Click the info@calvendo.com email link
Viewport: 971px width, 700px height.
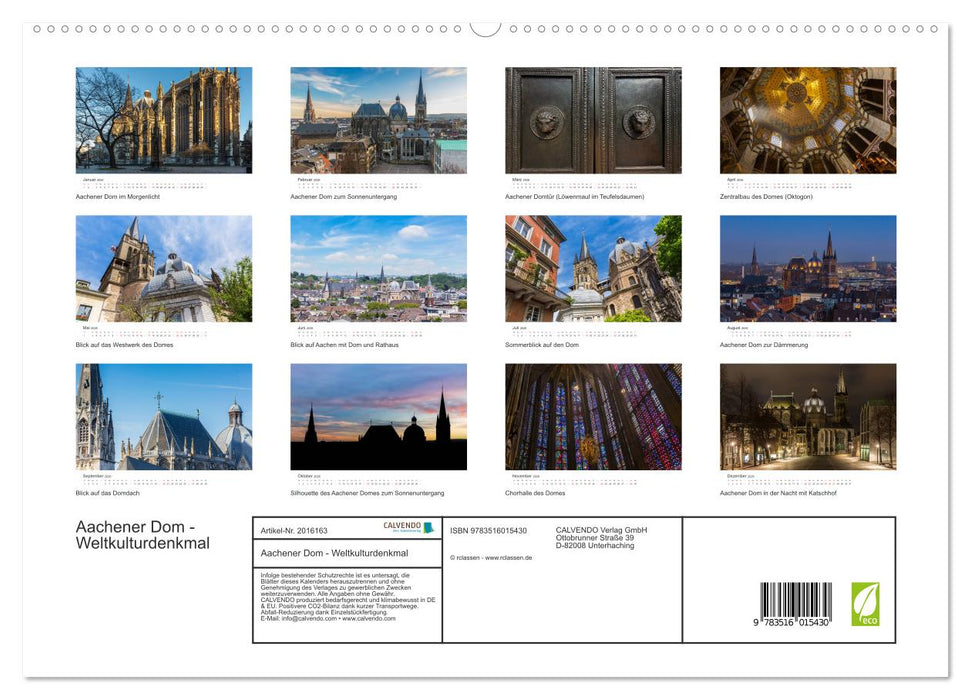click(x=305, y=620)
